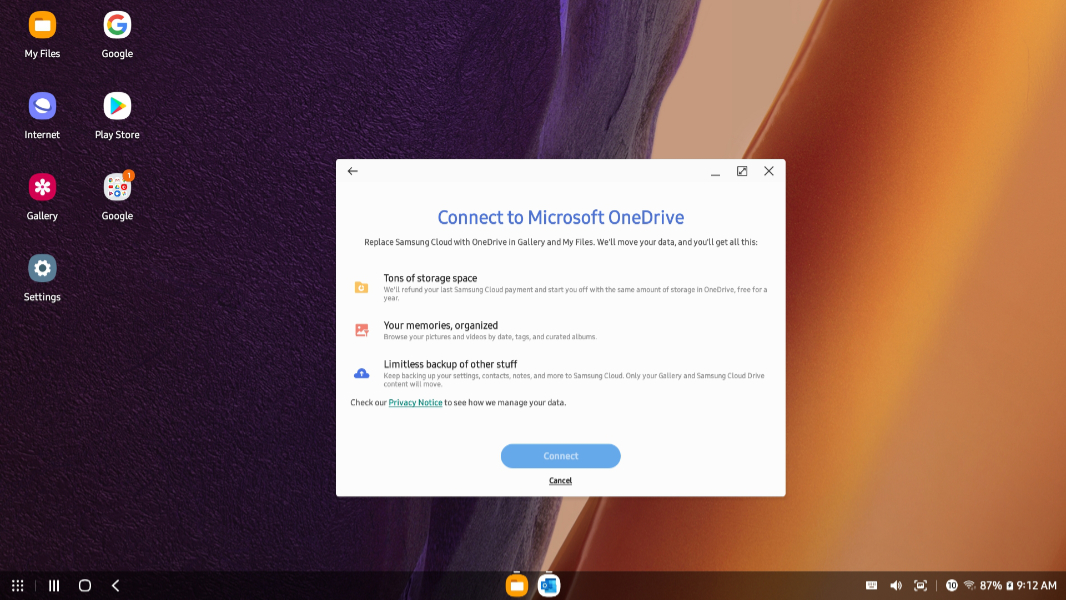
Task: Go back using the dialog's back arrow
Action: (x=353, y=171)
